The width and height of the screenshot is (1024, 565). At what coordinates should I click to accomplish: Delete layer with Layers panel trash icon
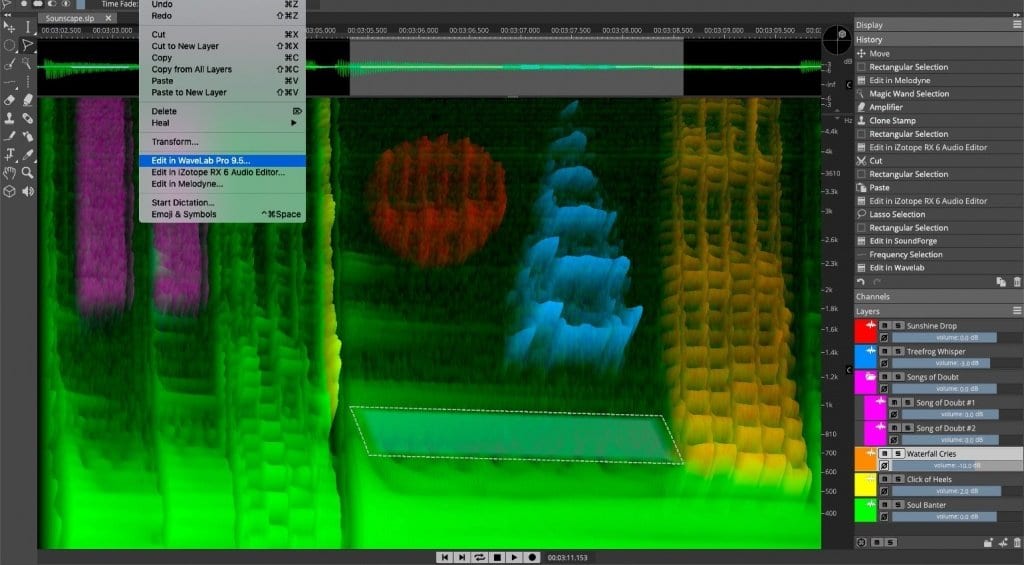1017,542
